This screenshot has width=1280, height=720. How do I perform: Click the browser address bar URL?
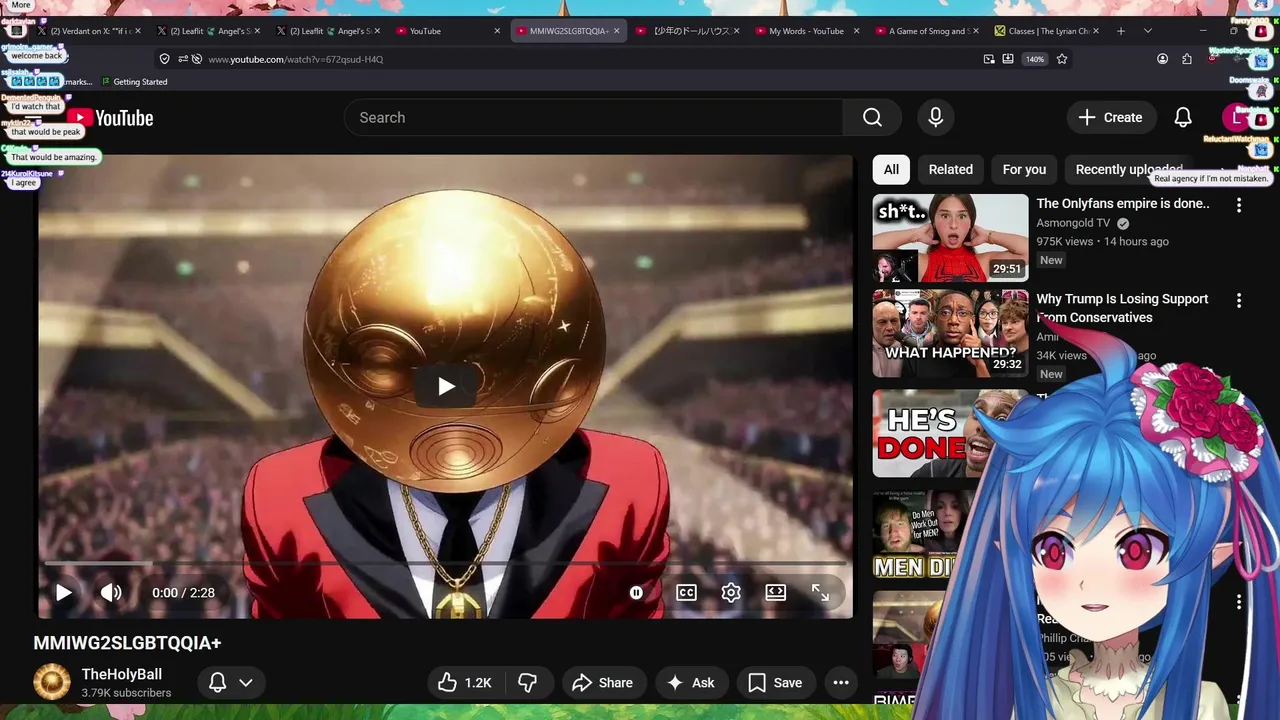click(x=296, y=59)
